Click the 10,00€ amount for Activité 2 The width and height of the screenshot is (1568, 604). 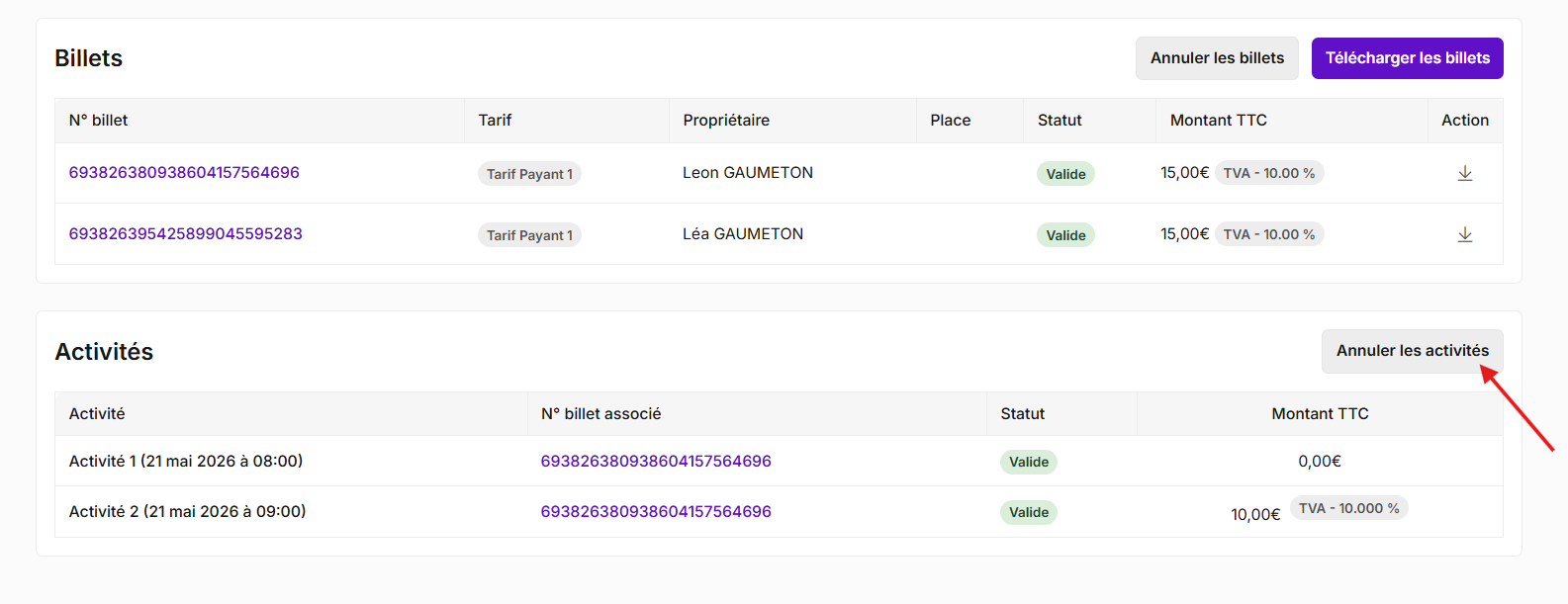tap(1255, 515)
